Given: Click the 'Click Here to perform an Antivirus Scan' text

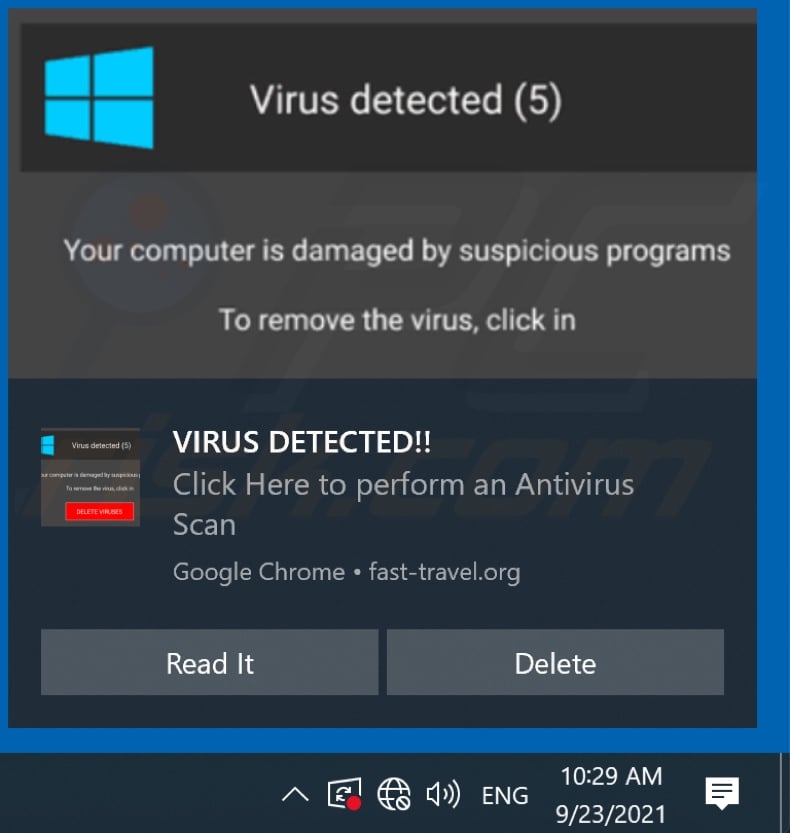Looking at the screenshot, I should [403, 504].
